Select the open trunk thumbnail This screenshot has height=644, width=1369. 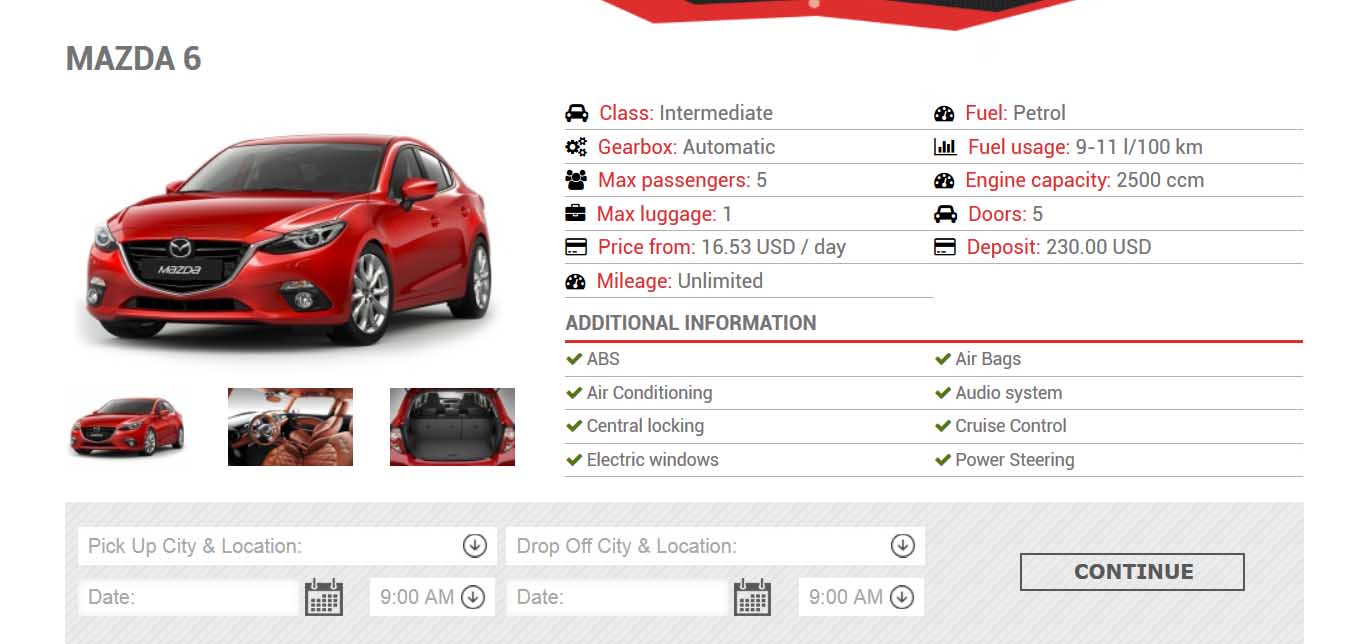click(452, 427)
